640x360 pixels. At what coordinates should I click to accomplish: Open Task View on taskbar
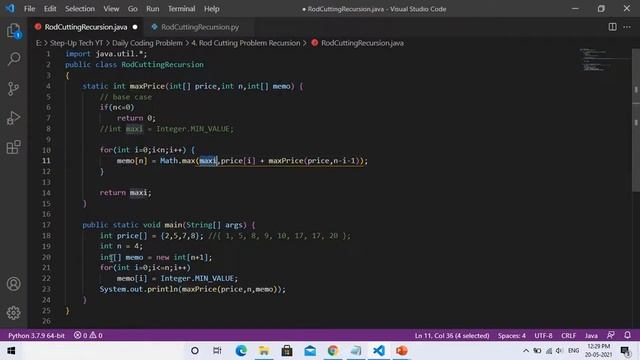(x=217, y=351)
